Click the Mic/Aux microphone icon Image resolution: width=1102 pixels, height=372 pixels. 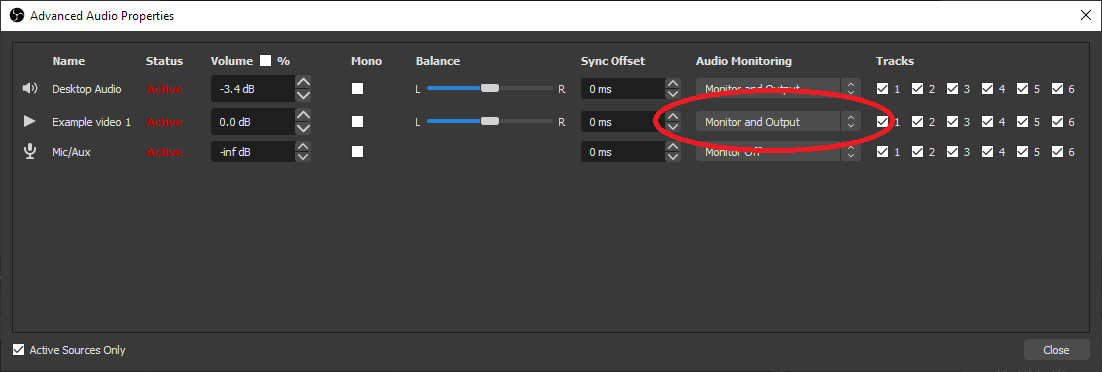[30, 151]
